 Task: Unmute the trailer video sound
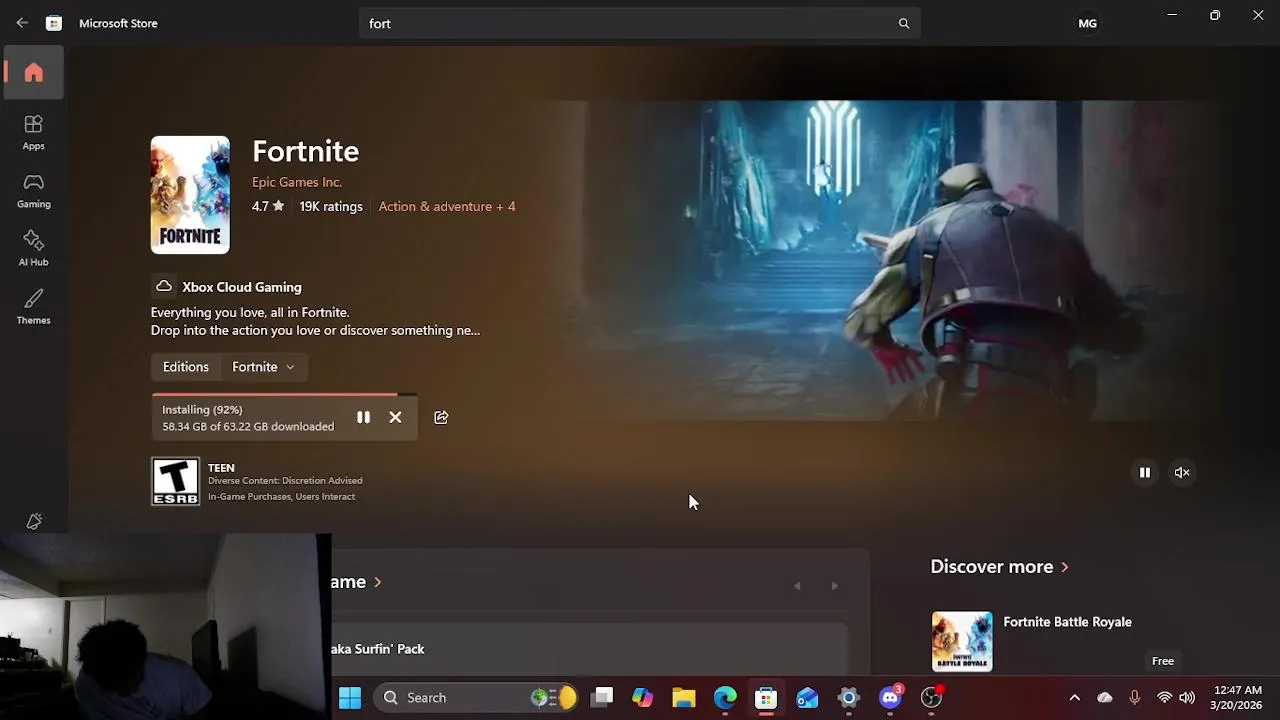[x=1182, y=472]
